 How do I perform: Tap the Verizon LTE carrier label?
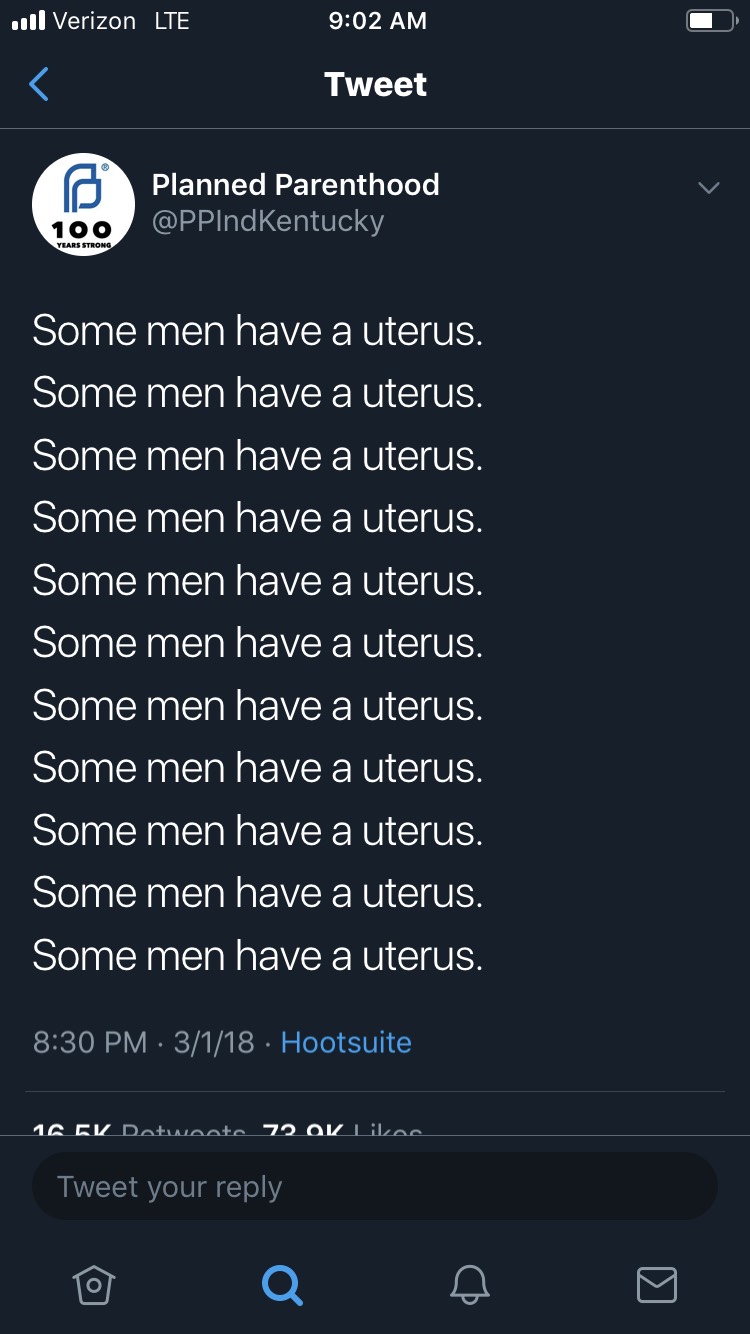(120, 21)
